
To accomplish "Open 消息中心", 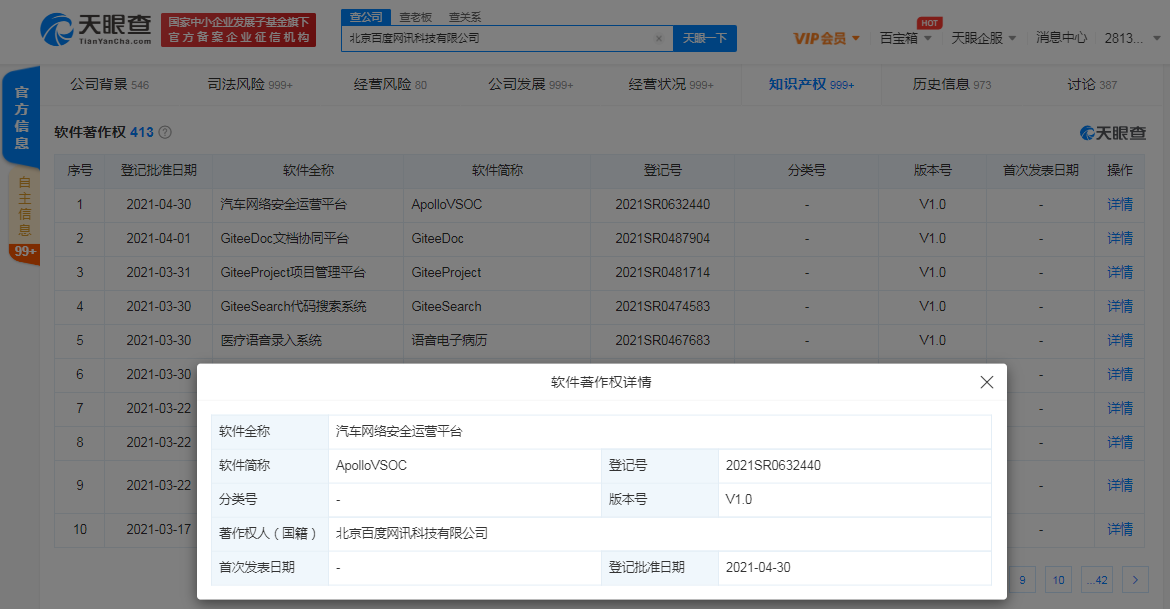I will click(1061, 37).
